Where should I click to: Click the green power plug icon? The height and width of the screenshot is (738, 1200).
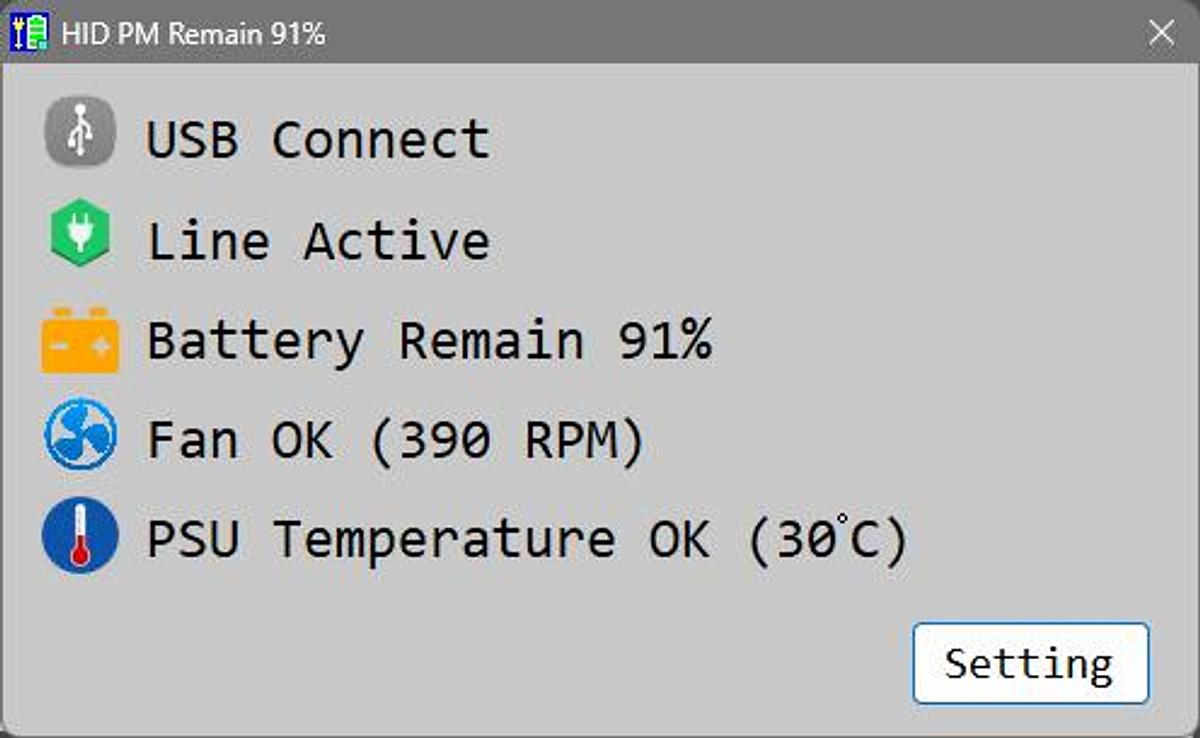pyautogui.click(x=80, y=233)
